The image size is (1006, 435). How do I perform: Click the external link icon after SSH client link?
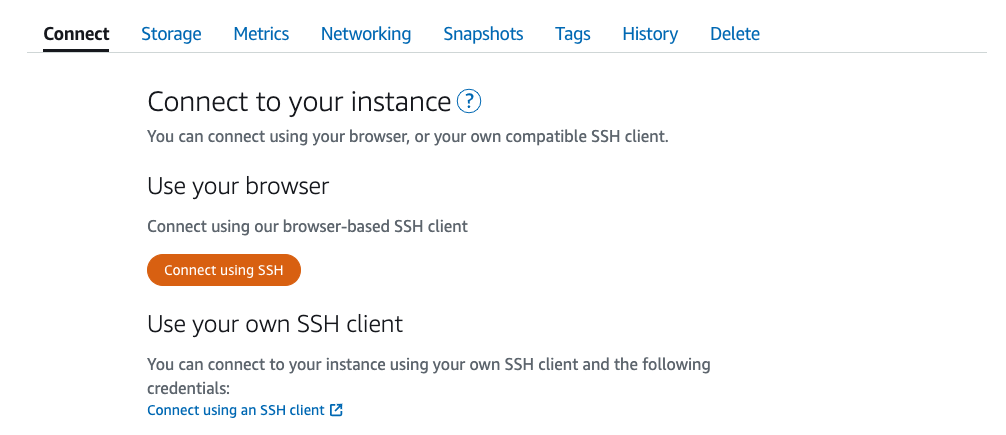(x=336, y=410)
